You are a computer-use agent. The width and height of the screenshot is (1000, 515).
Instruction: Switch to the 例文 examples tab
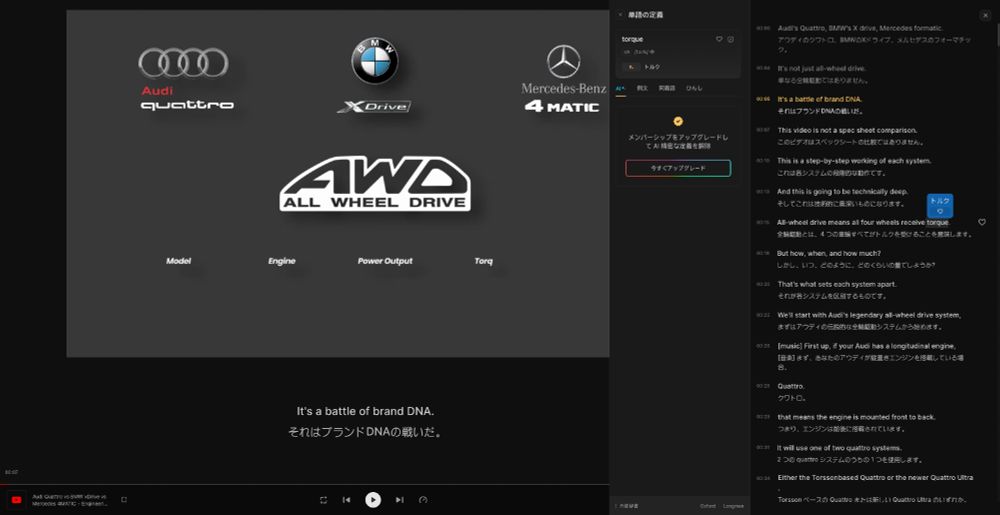(642, 88)
